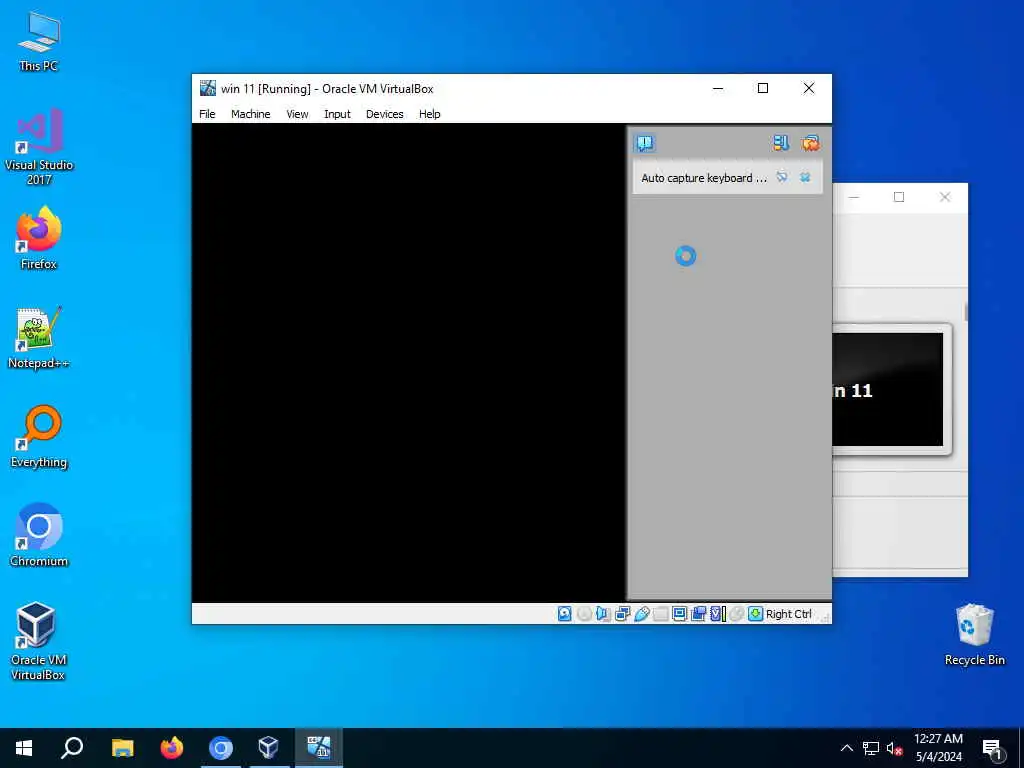Viewport: 1024px width, 768px height.
Task: Open the Devices menu
Action: (385, 114)
